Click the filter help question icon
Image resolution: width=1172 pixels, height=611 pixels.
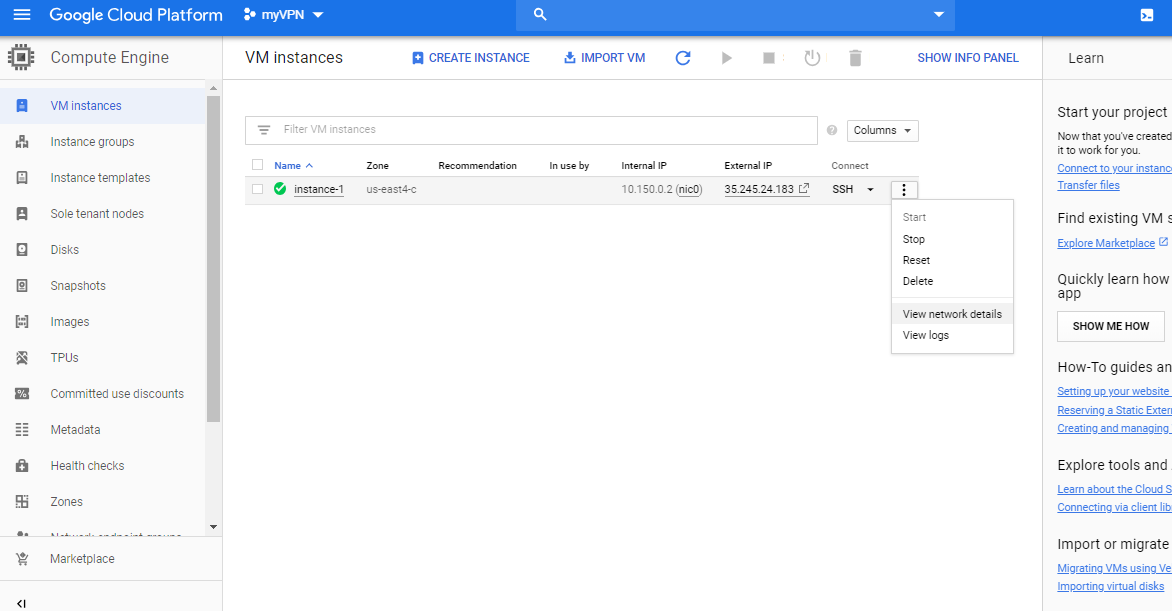click(x=832, y=130)
